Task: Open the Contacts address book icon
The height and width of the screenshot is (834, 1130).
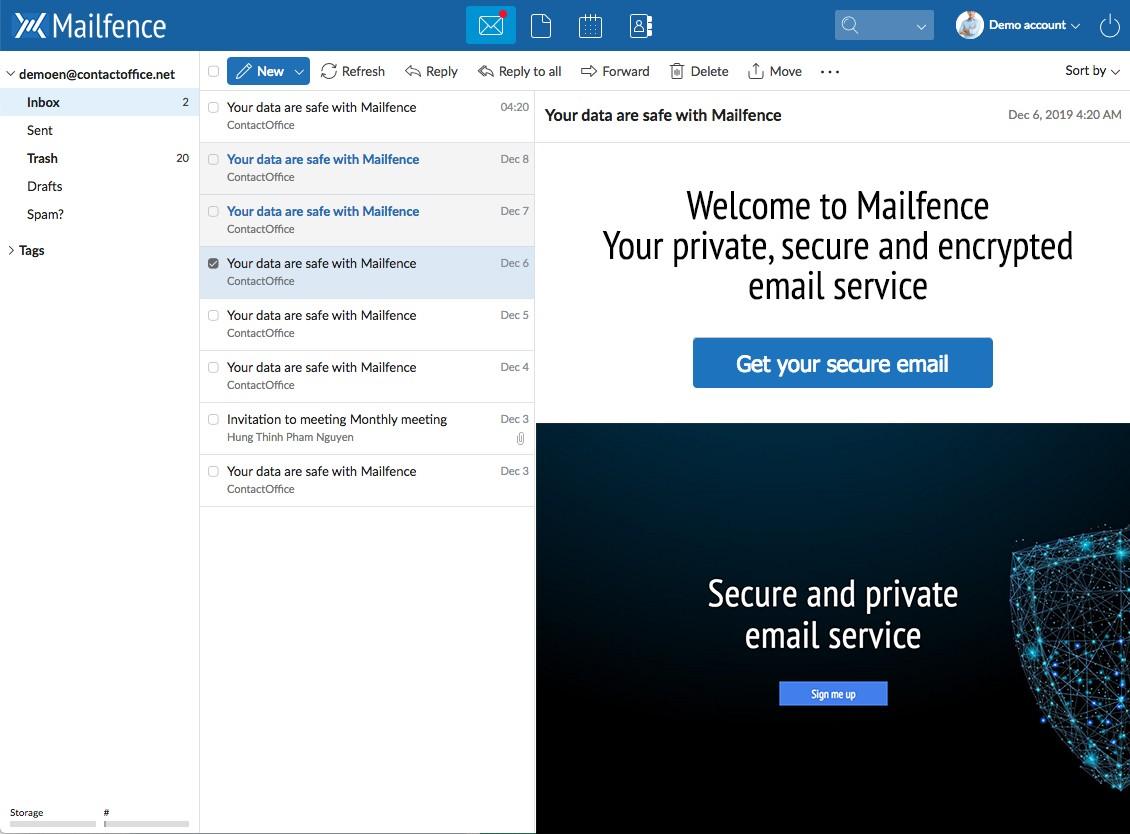Action: pos(641,26)
